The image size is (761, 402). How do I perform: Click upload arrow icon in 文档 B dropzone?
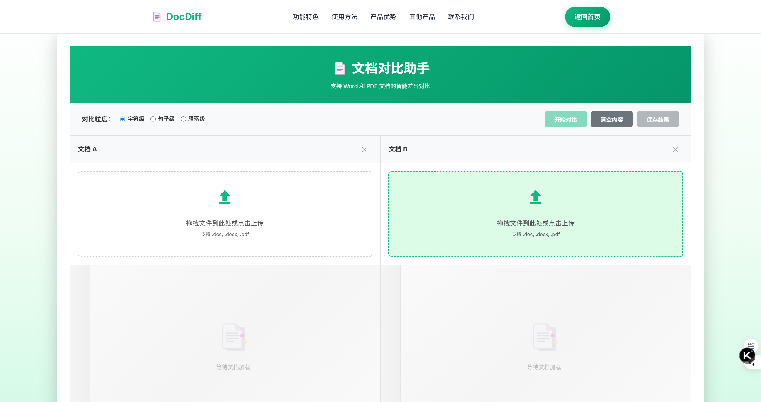pos(535,197)
